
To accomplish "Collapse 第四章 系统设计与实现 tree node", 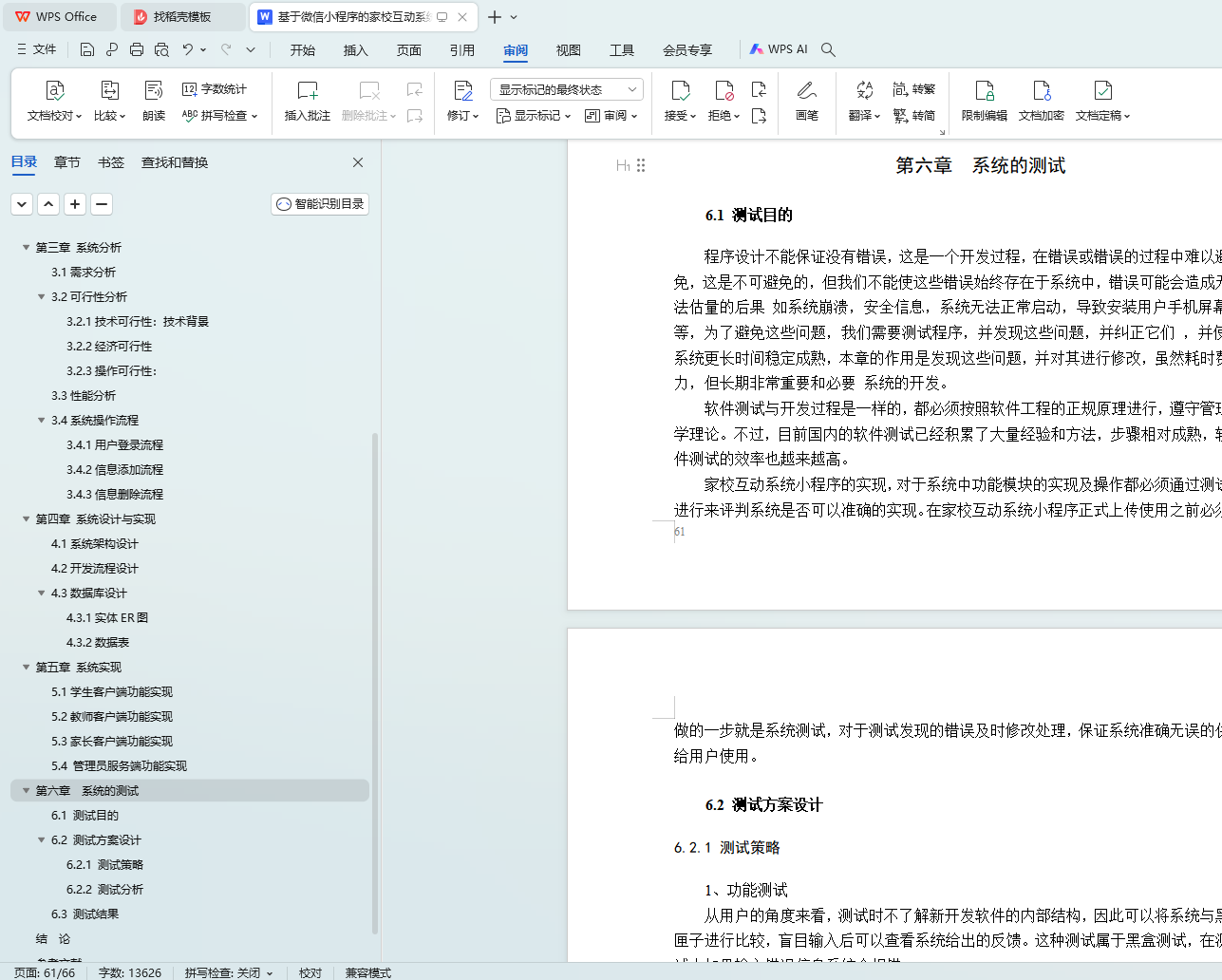I will (26, 518).
